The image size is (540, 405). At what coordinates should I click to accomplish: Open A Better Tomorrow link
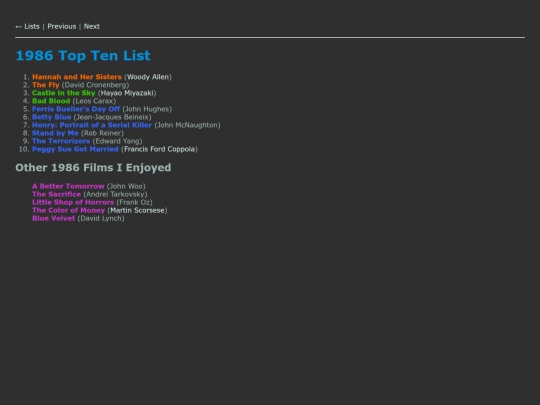point(68,186)
